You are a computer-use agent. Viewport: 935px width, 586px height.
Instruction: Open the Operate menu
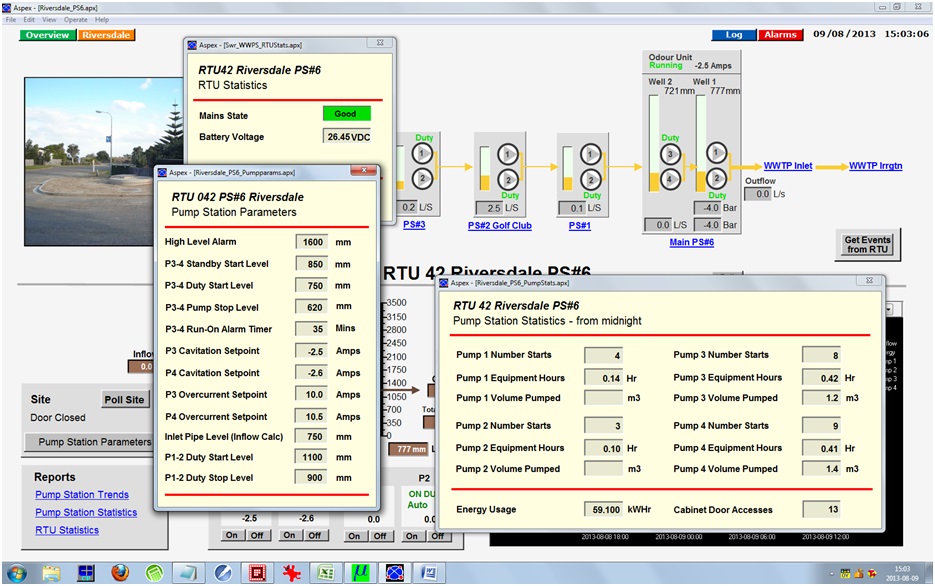tap(76, 20)
